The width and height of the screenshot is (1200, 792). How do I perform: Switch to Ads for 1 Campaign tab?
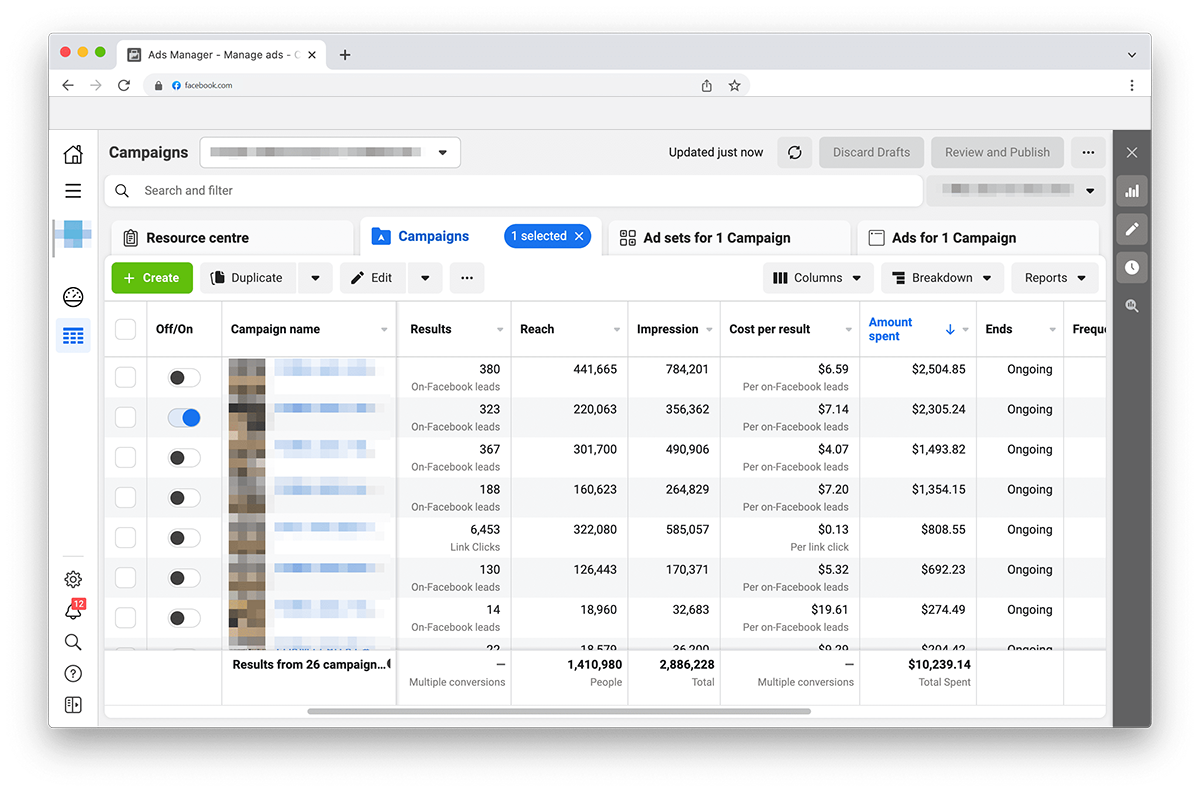978,238
